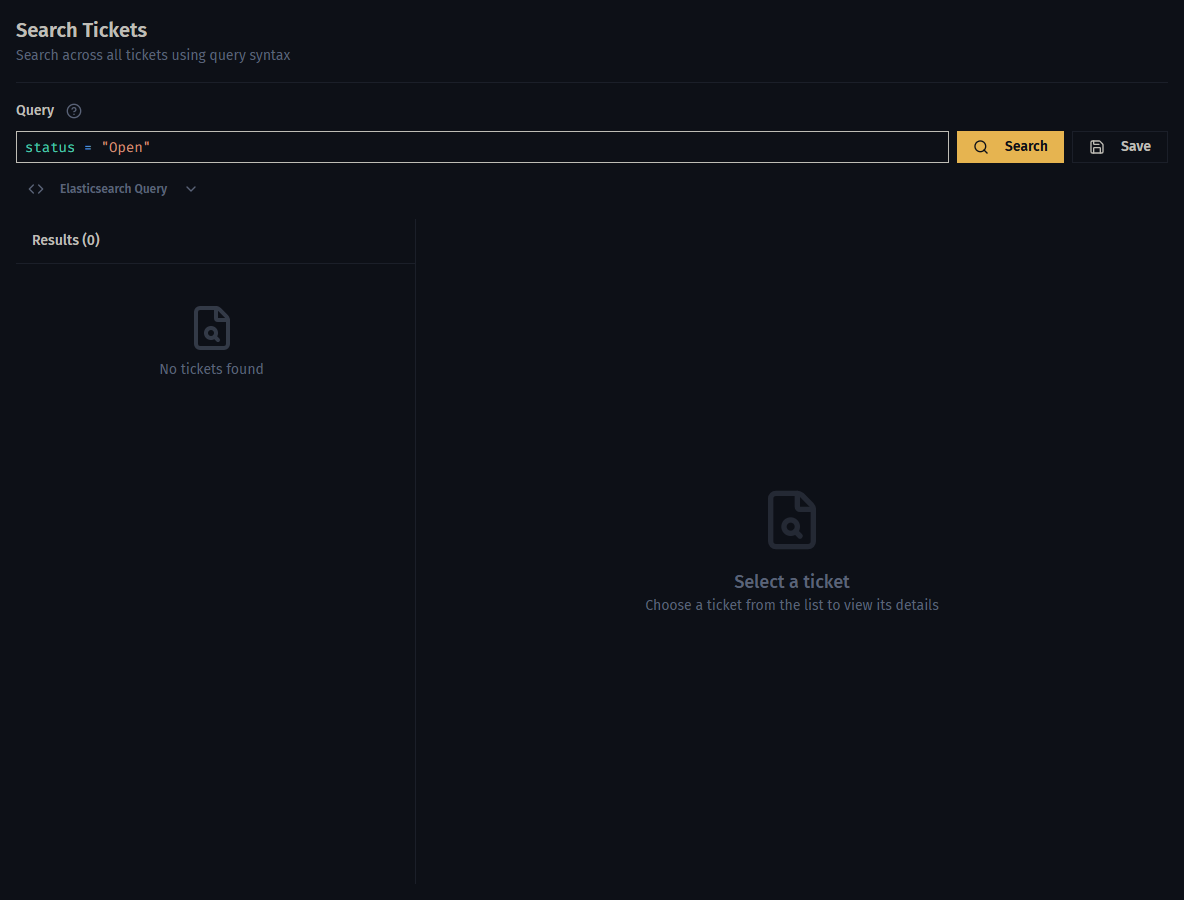Screen dimensions: 1184x900
Task: Click the Search Tickets page title
Action: (82, 30)
